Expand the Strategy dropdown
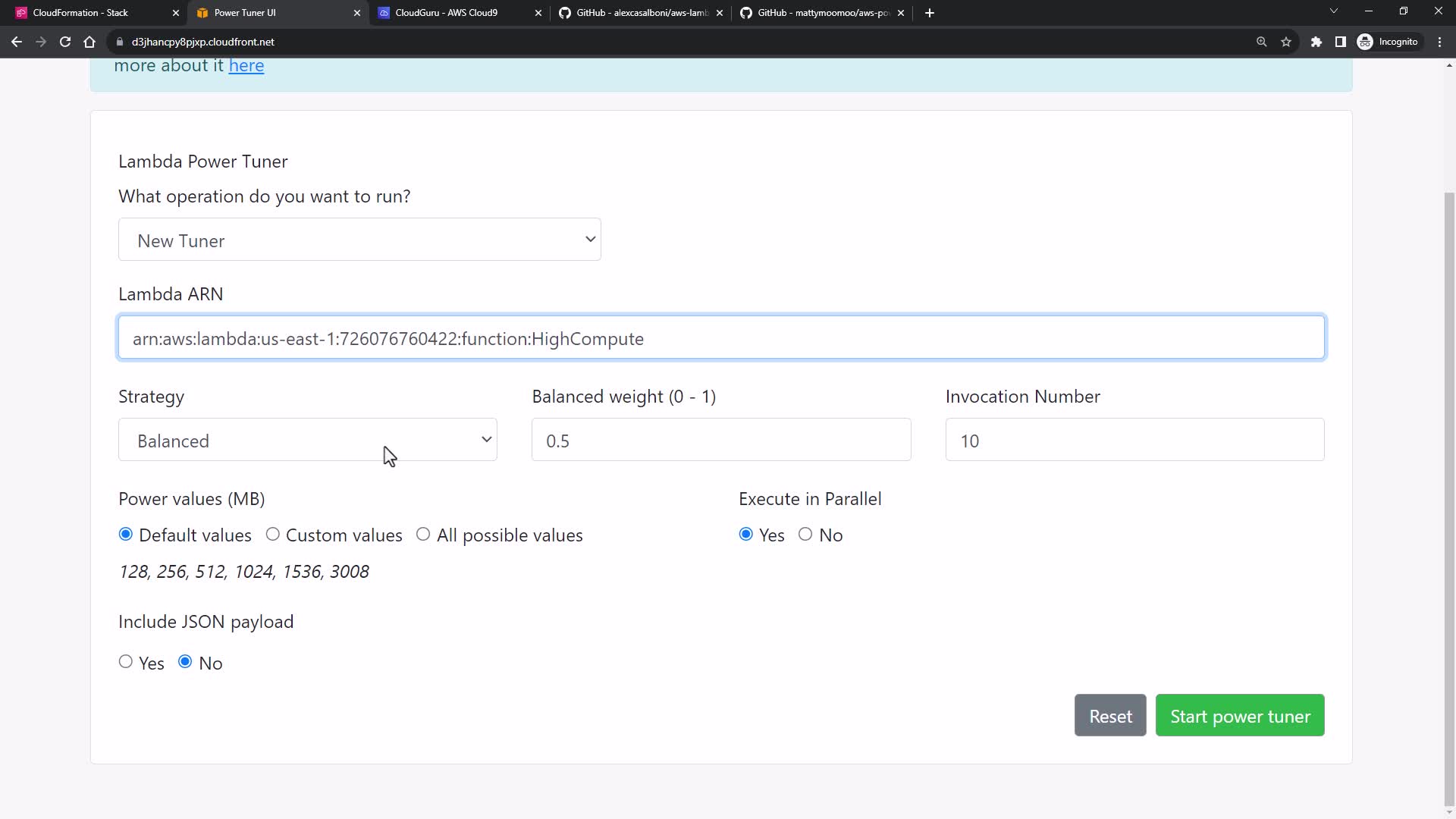Viewport: 1456px width, 819px height. pos(307,440)
